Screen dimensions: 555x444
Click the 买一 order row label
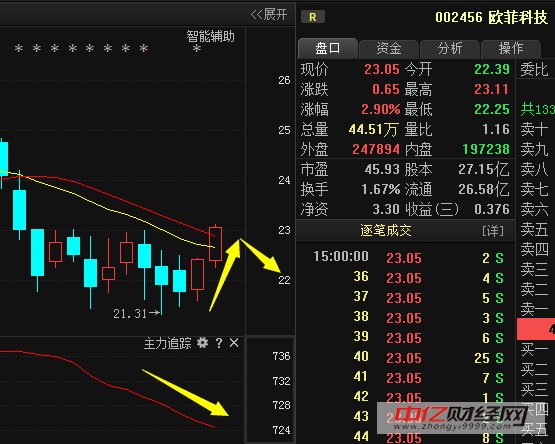534,350
